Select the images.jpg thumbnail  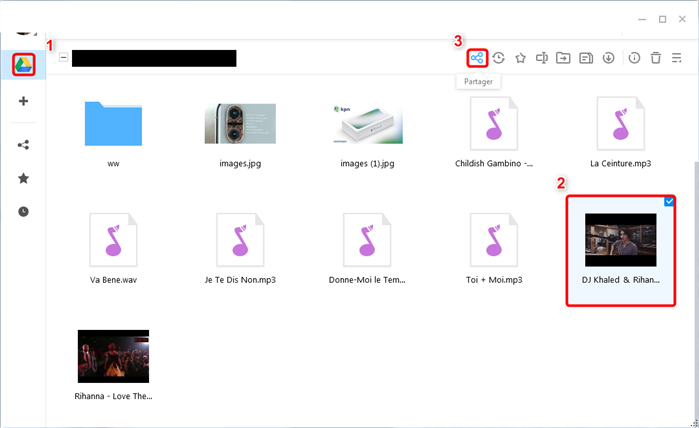[x=240, y=123]
